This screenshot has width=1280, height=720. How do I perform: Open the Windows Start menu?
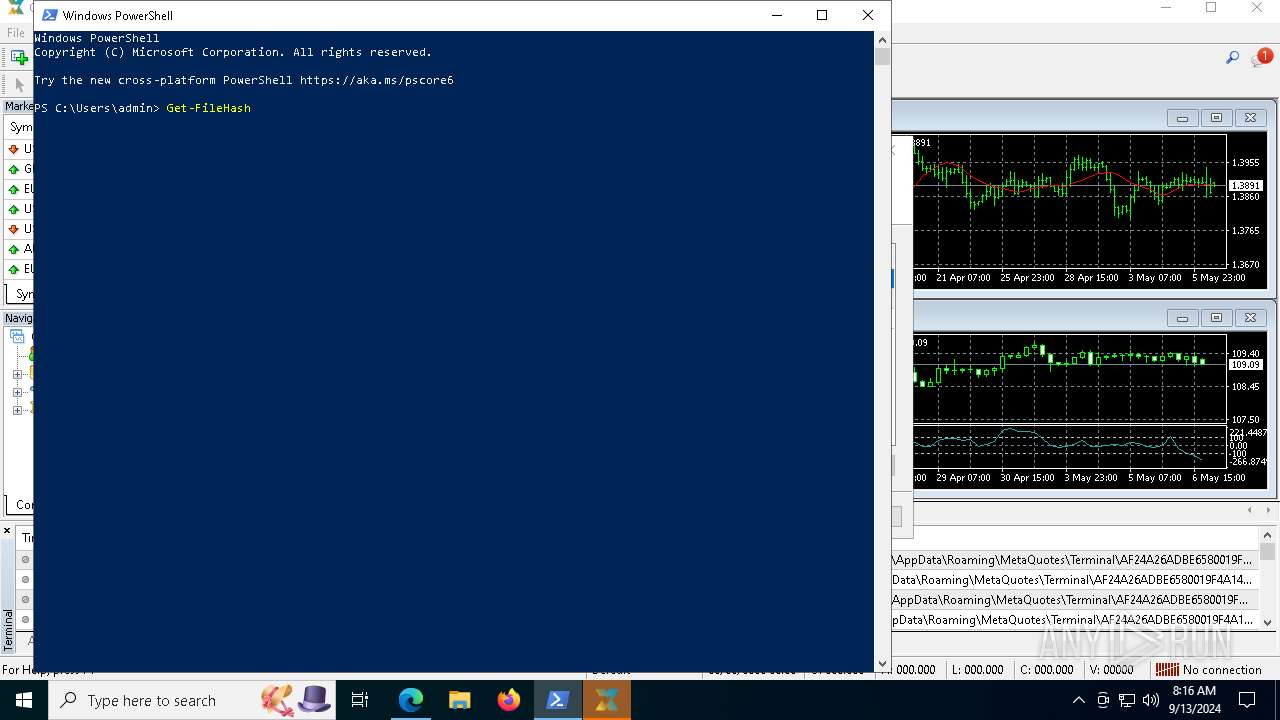tap(24, 700)
